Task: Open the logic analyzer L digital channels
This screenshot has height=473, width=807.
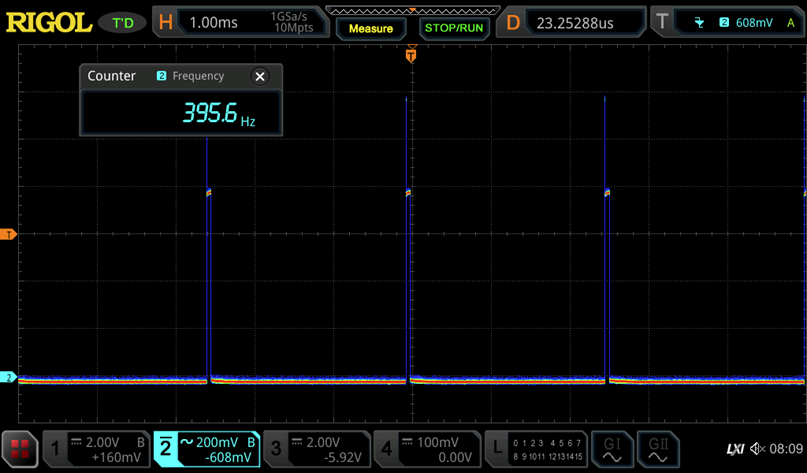Action: point(536,449)
